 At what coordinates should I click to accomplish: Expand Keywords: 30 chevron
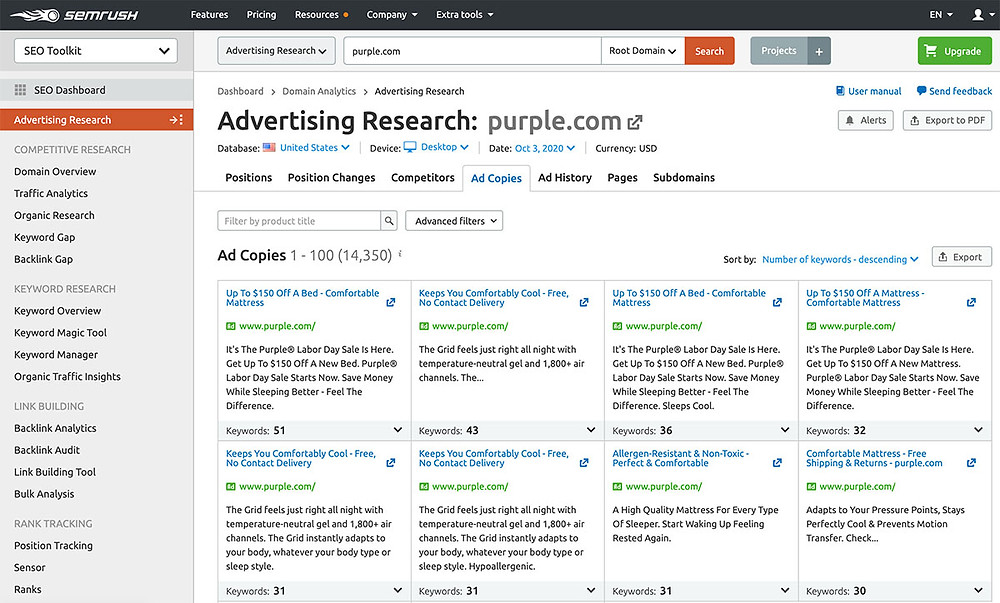click(978, 590)
